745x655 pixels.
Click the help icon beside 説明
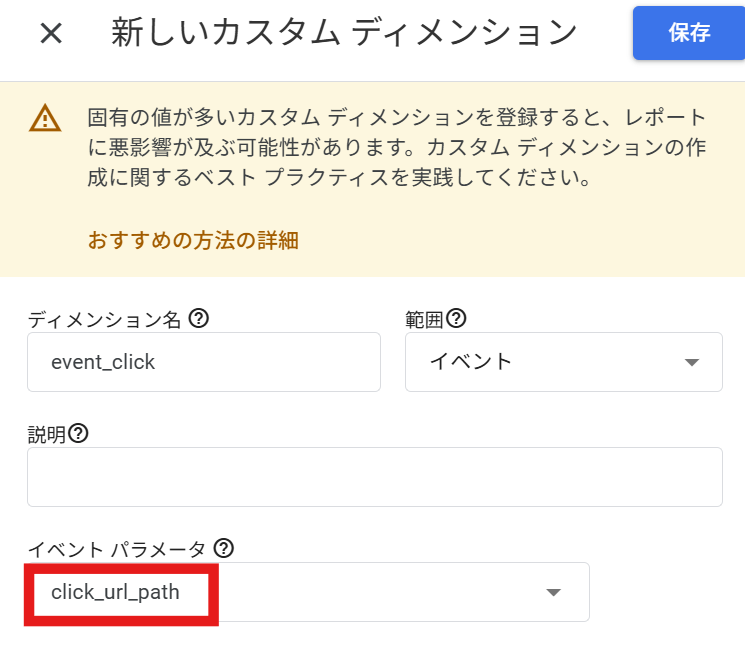point(78,433)
